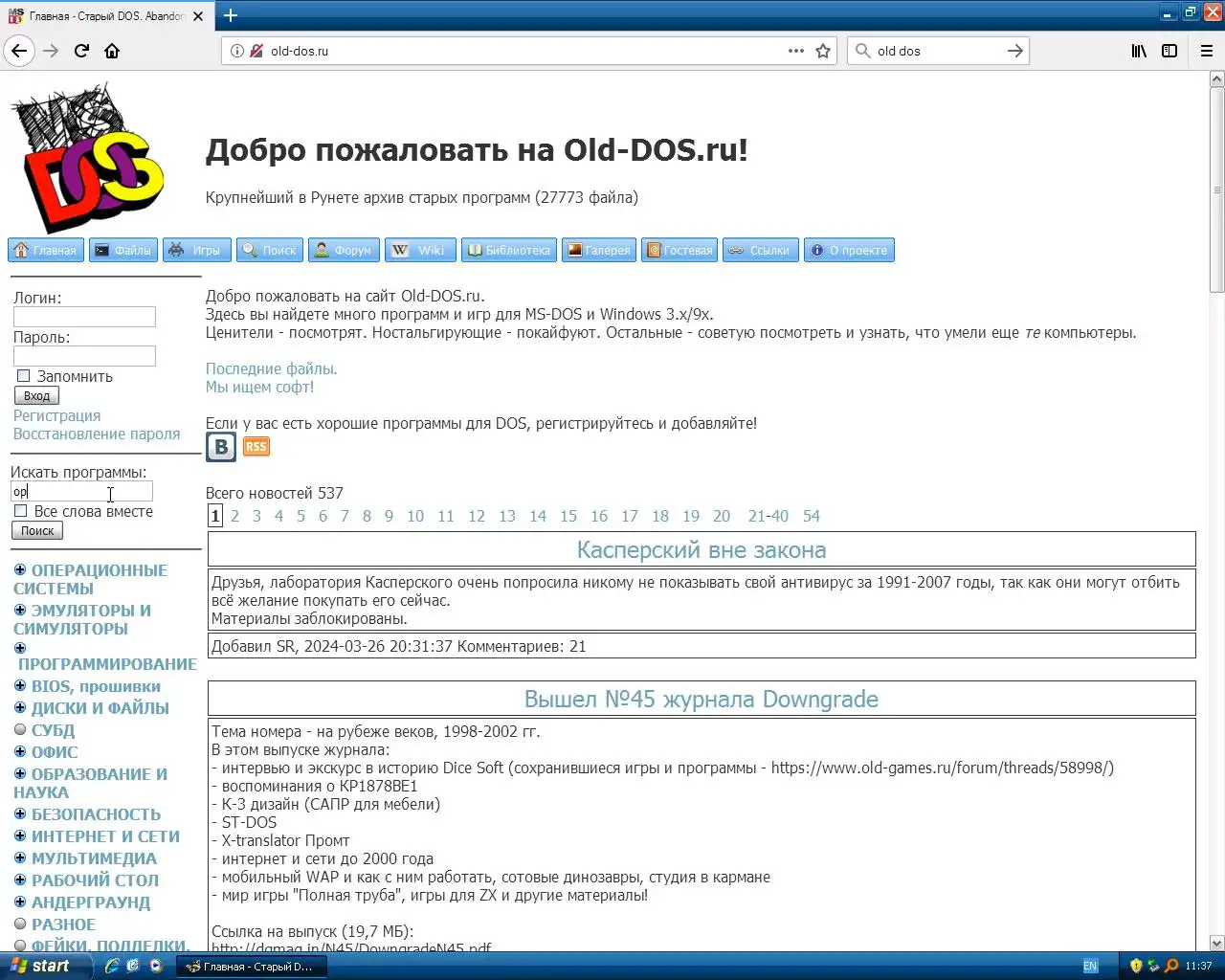Click the page vertical scrollbar thumb
This screenshot has height=980, width=1225.
pyautogui.click(x=1216, y=189)
